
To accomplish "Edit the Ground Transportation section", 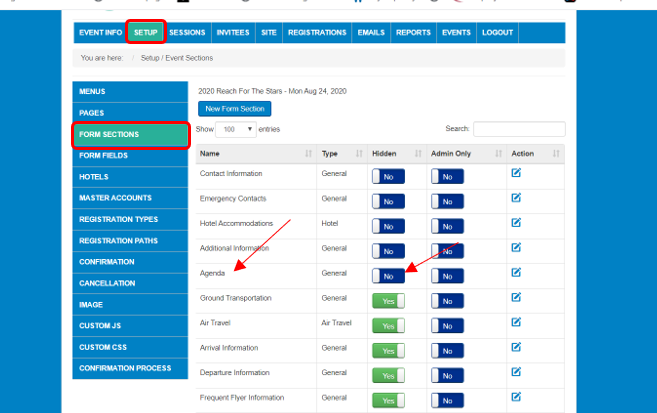I will (x=516, y=298).
